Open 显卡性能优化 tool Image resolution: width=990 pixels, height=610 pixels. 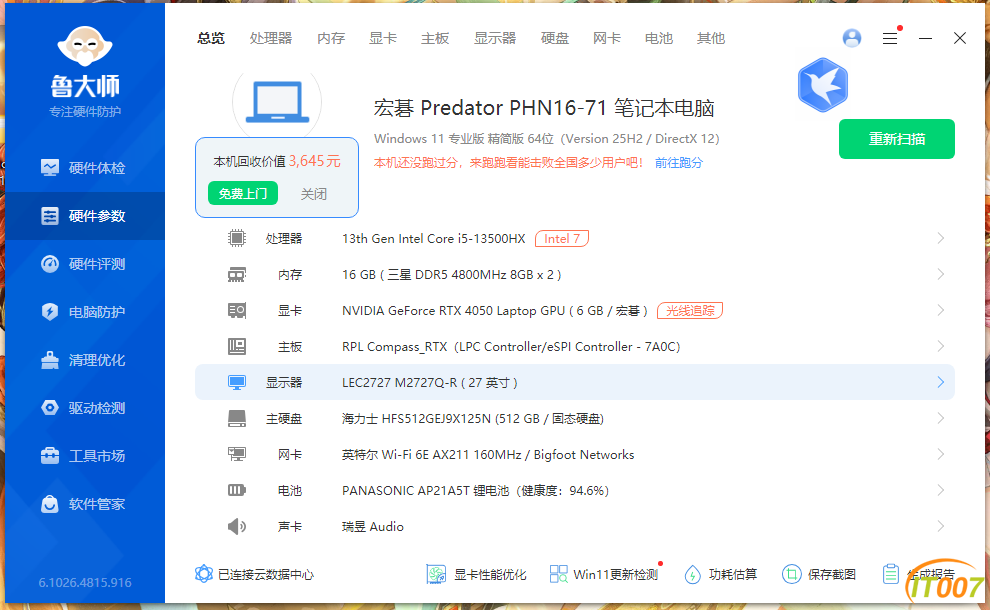pos(476,574)
